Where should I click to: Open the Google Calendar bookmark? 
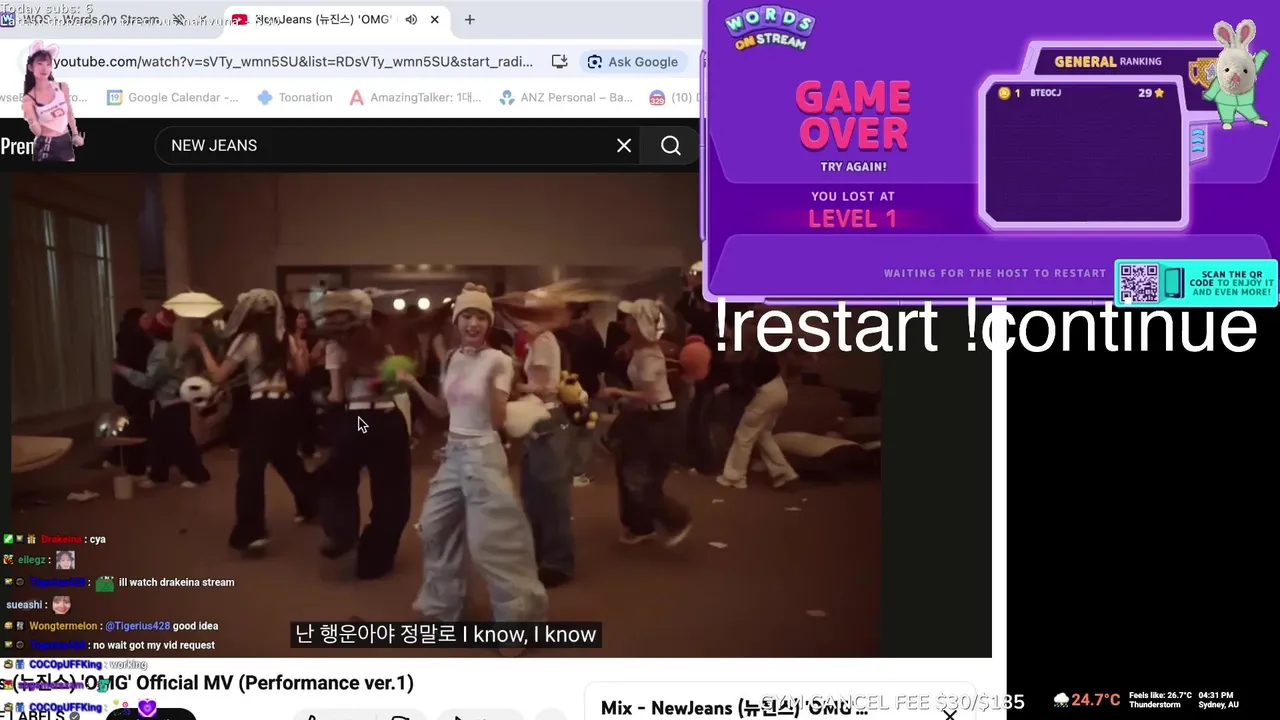point(173,97)
